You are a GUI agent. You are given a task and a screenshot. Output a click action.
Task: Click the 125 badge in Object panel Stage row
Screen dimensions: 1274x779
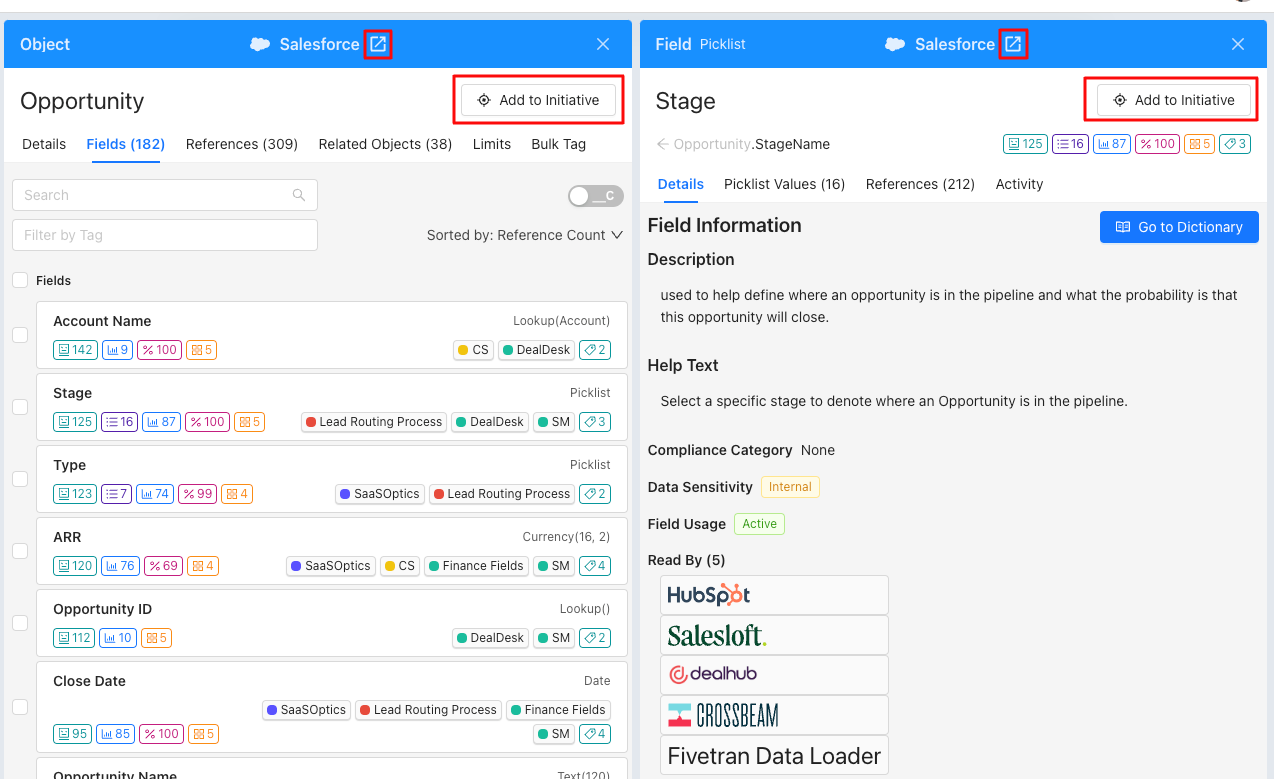coord(75,422)
